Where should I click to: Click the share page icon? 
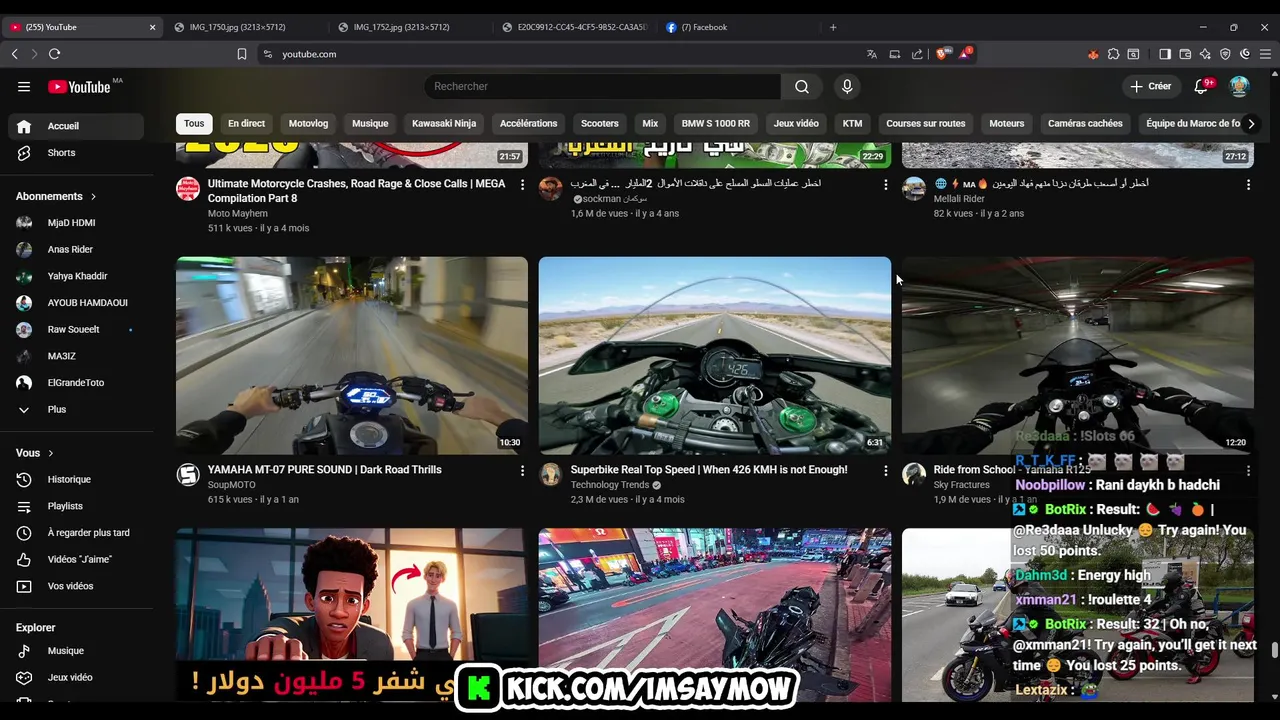pos(917,54)
